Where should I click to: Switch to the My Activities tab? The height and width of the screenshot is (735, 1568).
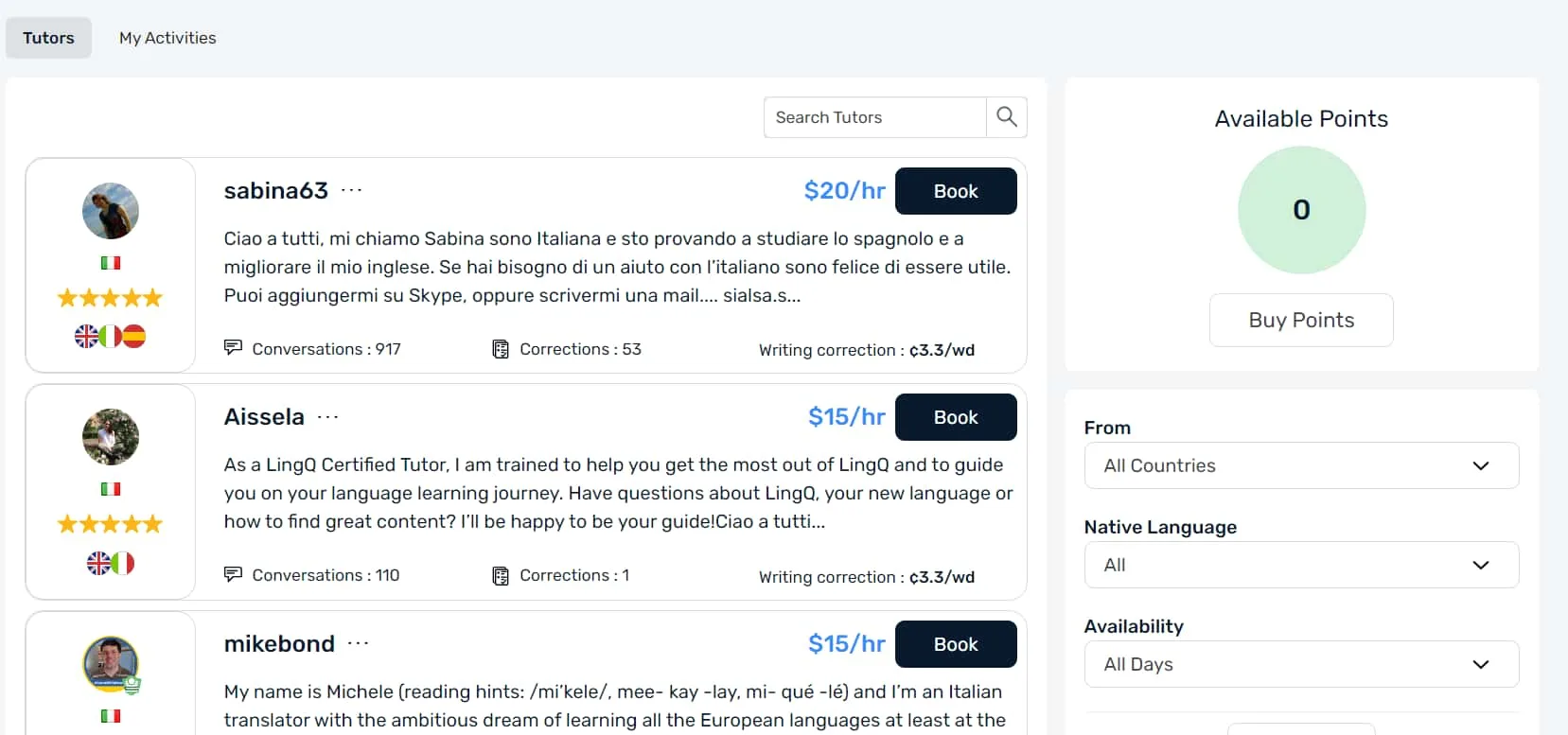[x=167, y=38]
